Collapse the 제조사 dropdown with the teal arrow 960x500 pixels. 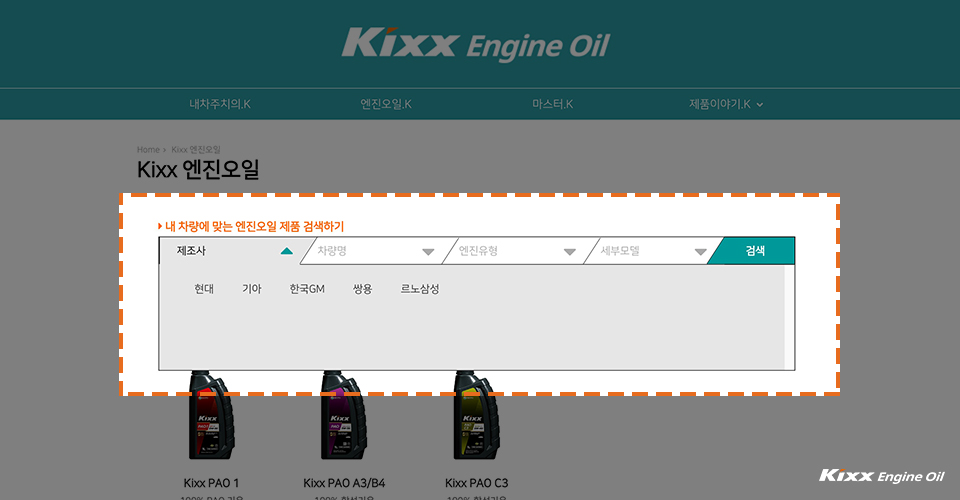[x=287, y=251]
